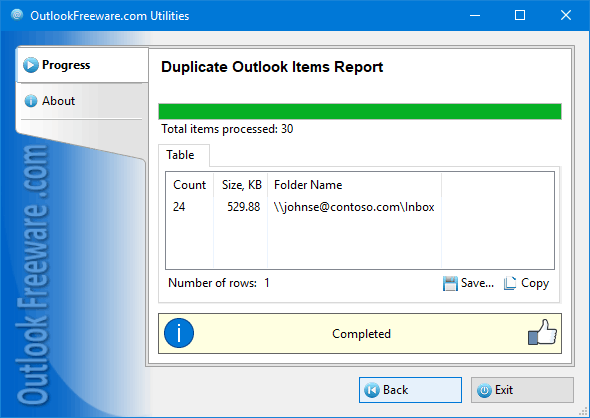The width and height of the screenshot is (590, 418).
Task: Open the Progress sidebar tab
Action: coord(82,65)
